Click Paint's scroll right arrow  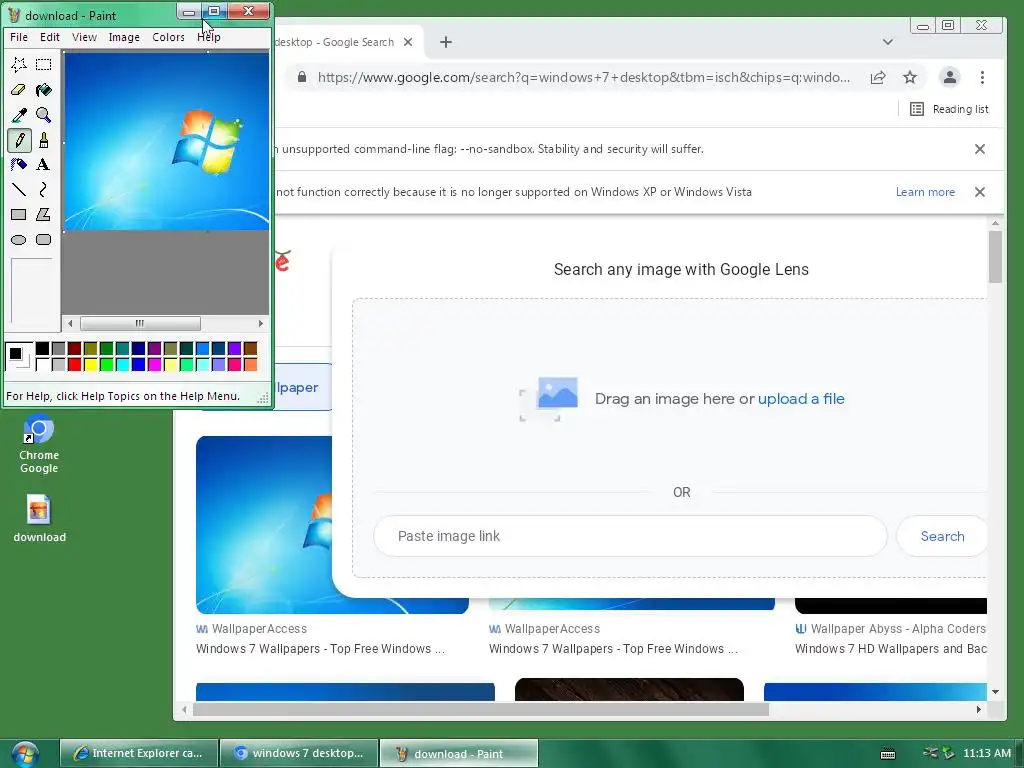(x=261, y=323)
